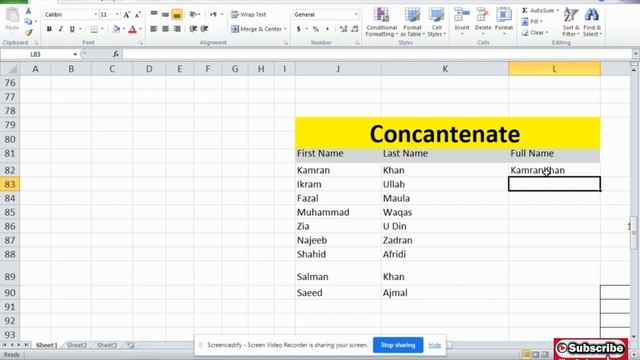Click Decrease Indent icon
The height and width of the screenshot is (360, 640).
click(x=193, y=29)
